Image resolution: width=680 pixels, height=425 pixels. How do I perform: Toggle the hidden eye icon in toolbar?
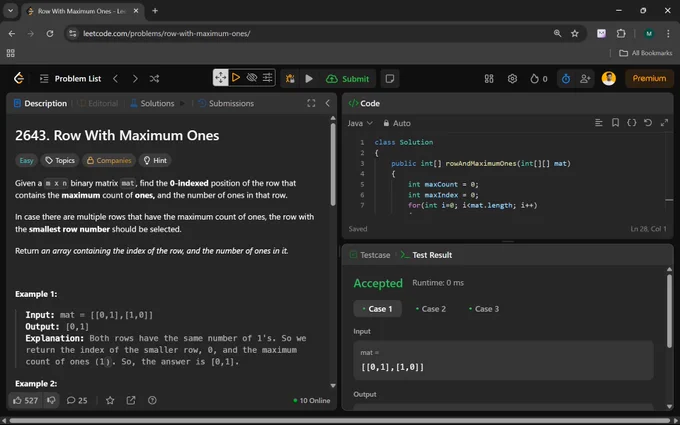point(252,78)
